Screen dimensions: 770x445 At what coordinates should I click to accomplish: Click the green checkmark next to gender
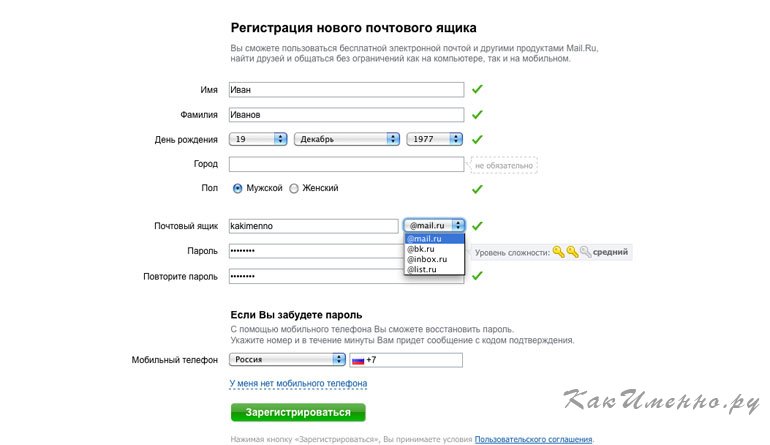pyautogui.click(x=477, y=189)
